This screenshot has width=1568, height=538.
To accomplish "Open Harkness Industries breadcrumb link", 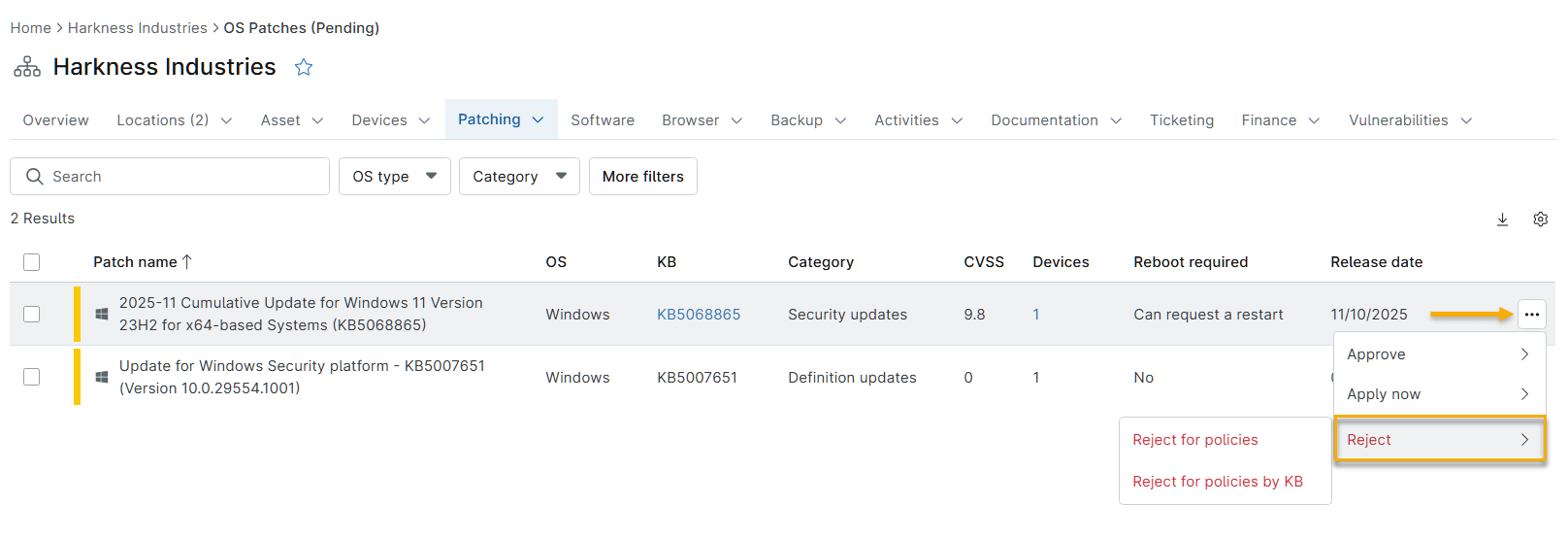I will (138, 28).
